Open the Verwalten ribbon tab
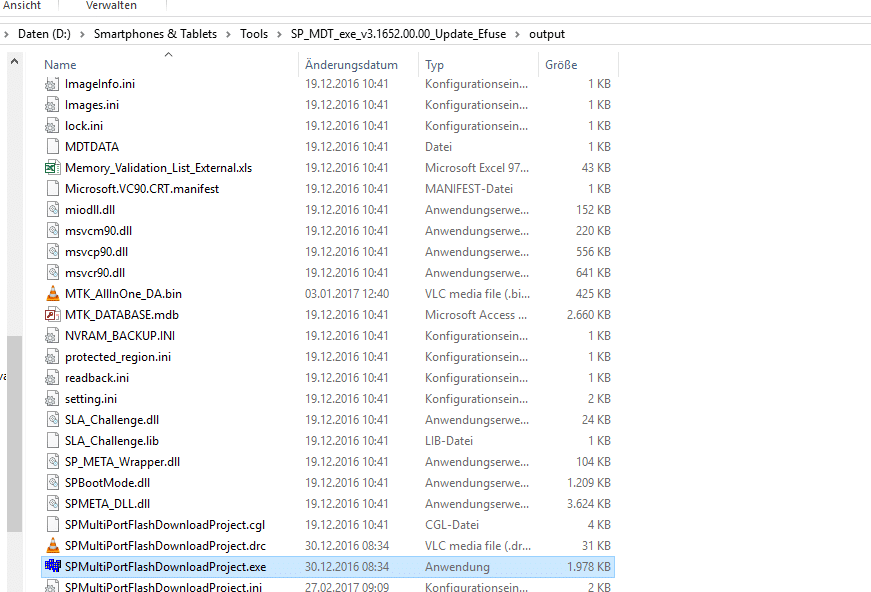Viewport: 871px width, 592px height. pyautogui.click(x=111, y=6)
